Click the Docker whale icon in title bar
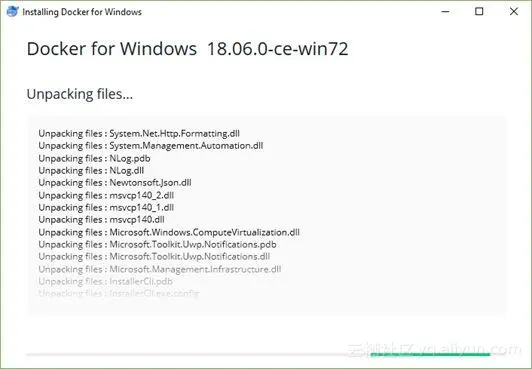Image resolution: width=532 pixels, height=369 pixels. 13,12
